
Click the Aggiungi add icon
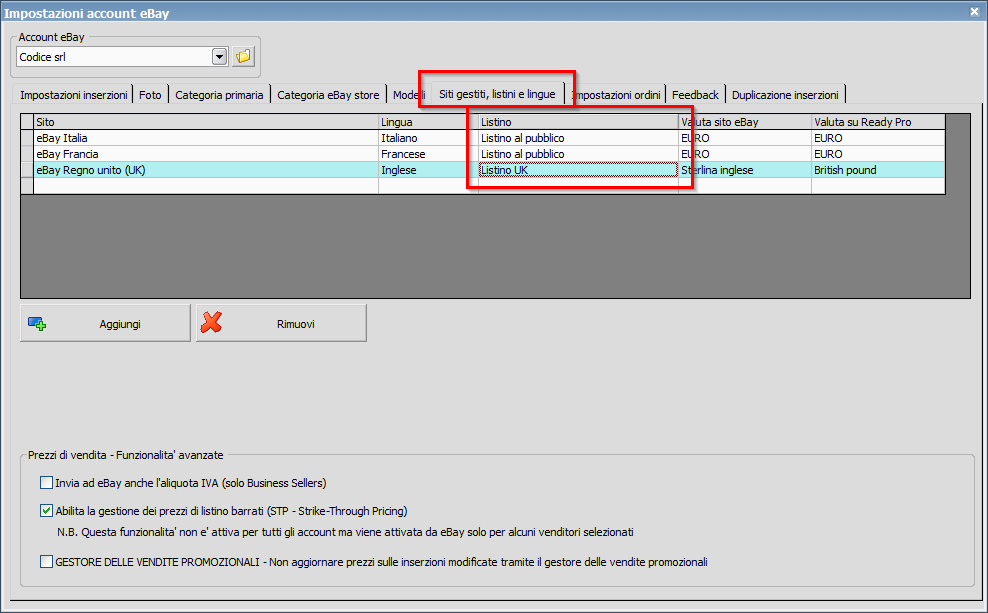(37, 324)
